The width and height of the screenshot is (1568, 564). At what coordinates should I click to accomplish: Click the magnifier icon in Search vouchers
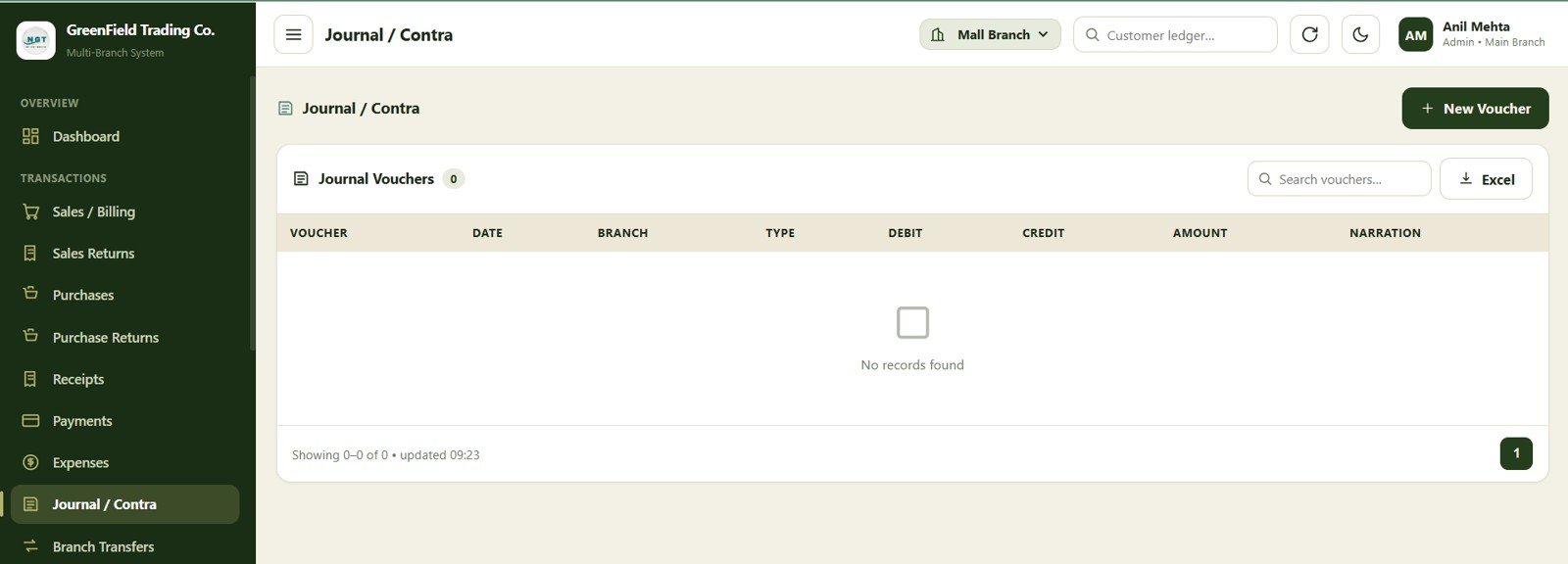click(1265, 179)
